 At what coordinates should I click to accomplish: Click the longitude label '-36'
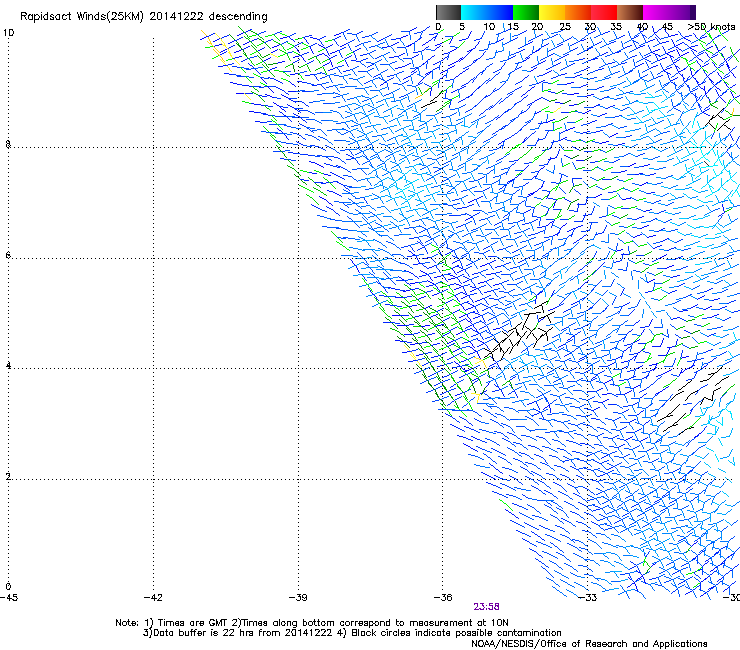pos(443,598)
